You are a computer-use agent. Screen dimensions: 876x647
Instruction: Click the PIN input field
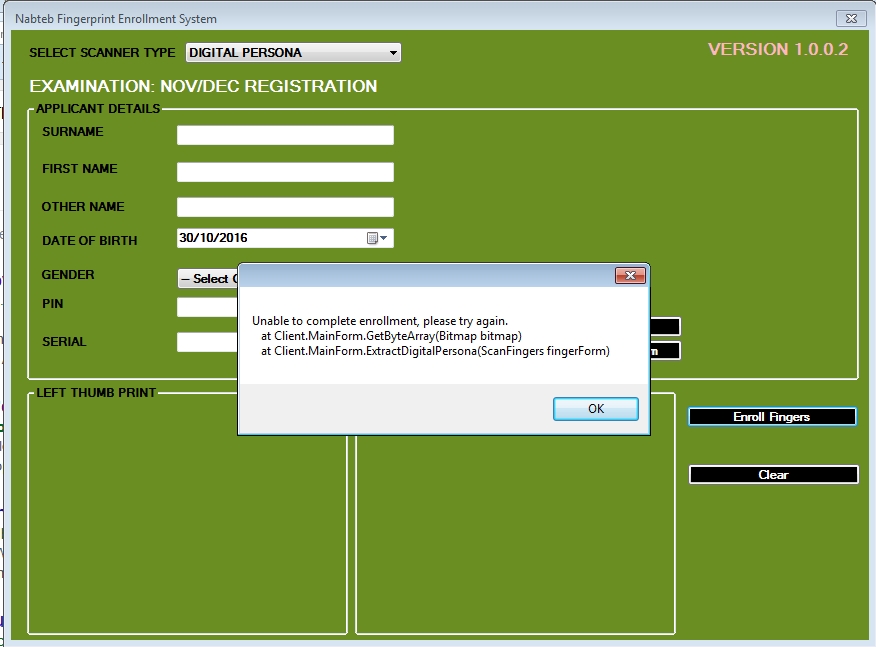click(x=205, y=307)
